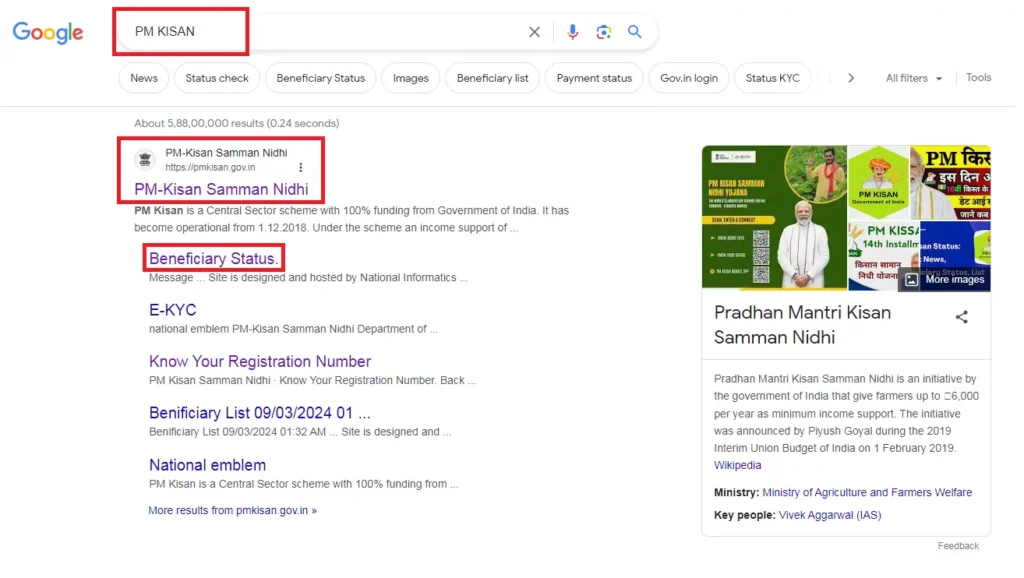The width and height of the screenshot is (1024, 578).
Task: Start voice search with microphone icon
Action: [x=572, y=32]
